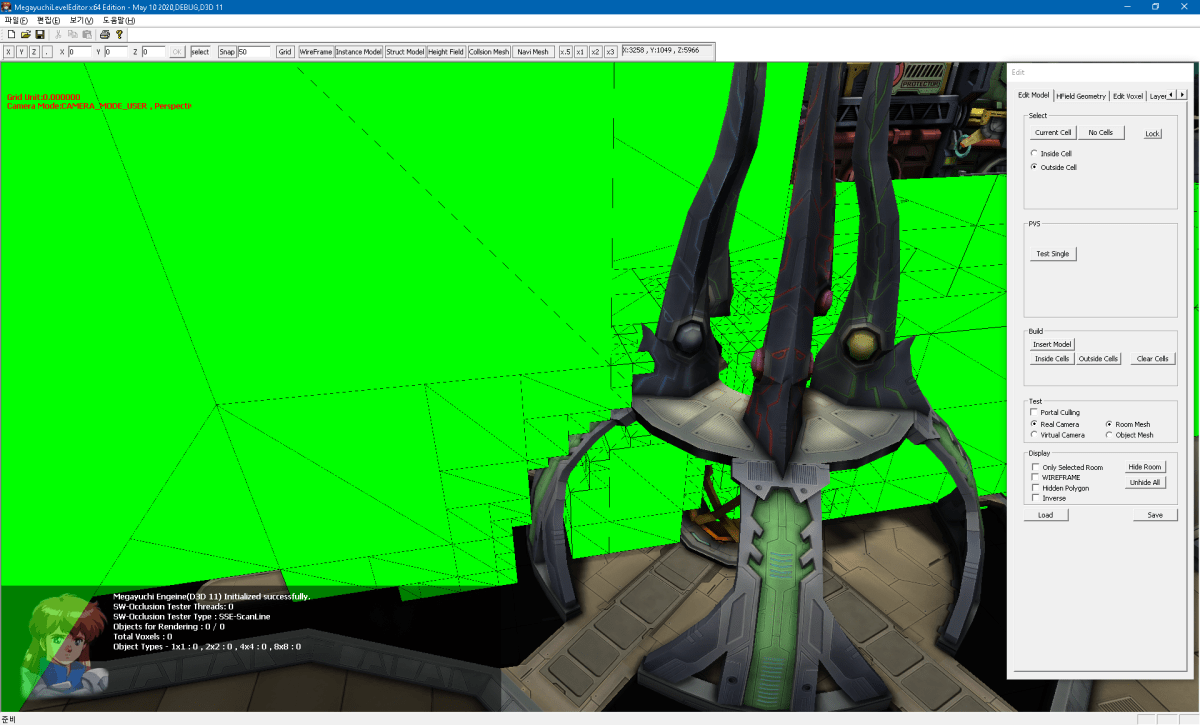Select the Inside Cell radio button
The height and width of the screenshot is (725, 1200).
point(1034,154)
